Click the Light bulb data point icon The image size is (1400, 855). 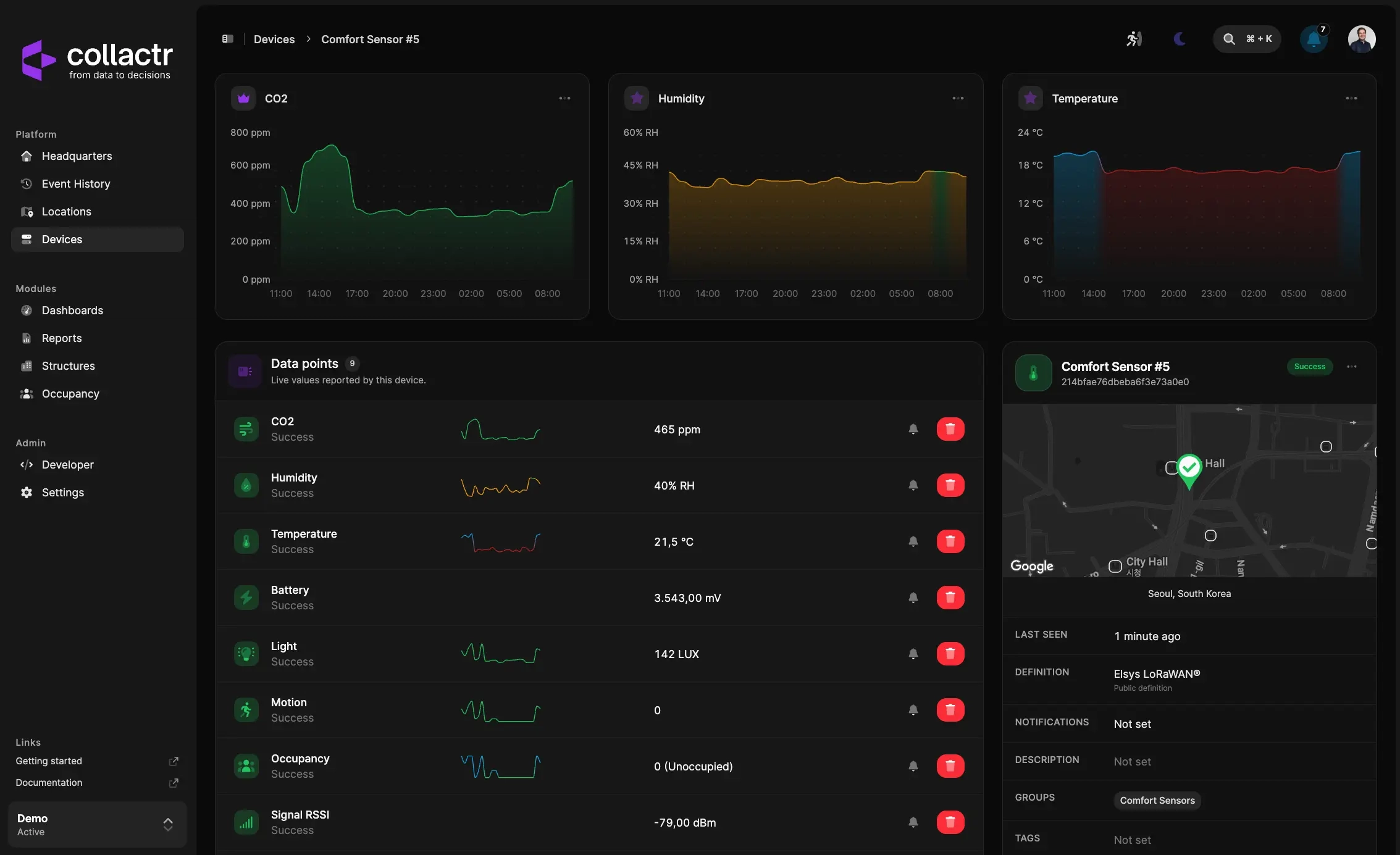point(246,654)
